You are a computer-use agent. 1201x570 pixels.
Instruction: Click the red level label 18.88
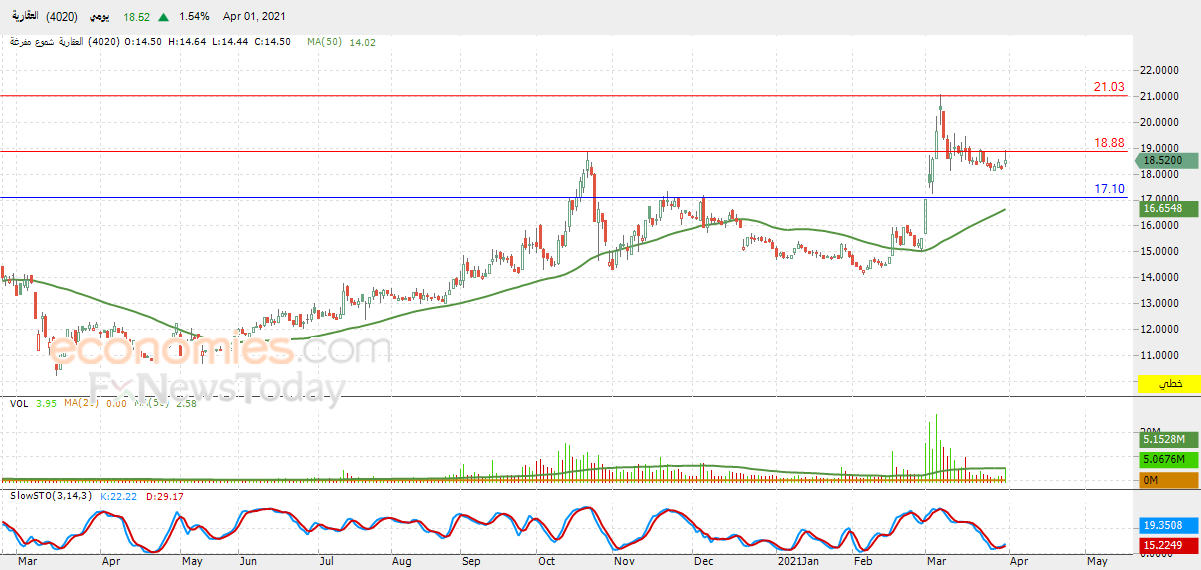(x=1109, y=143)
